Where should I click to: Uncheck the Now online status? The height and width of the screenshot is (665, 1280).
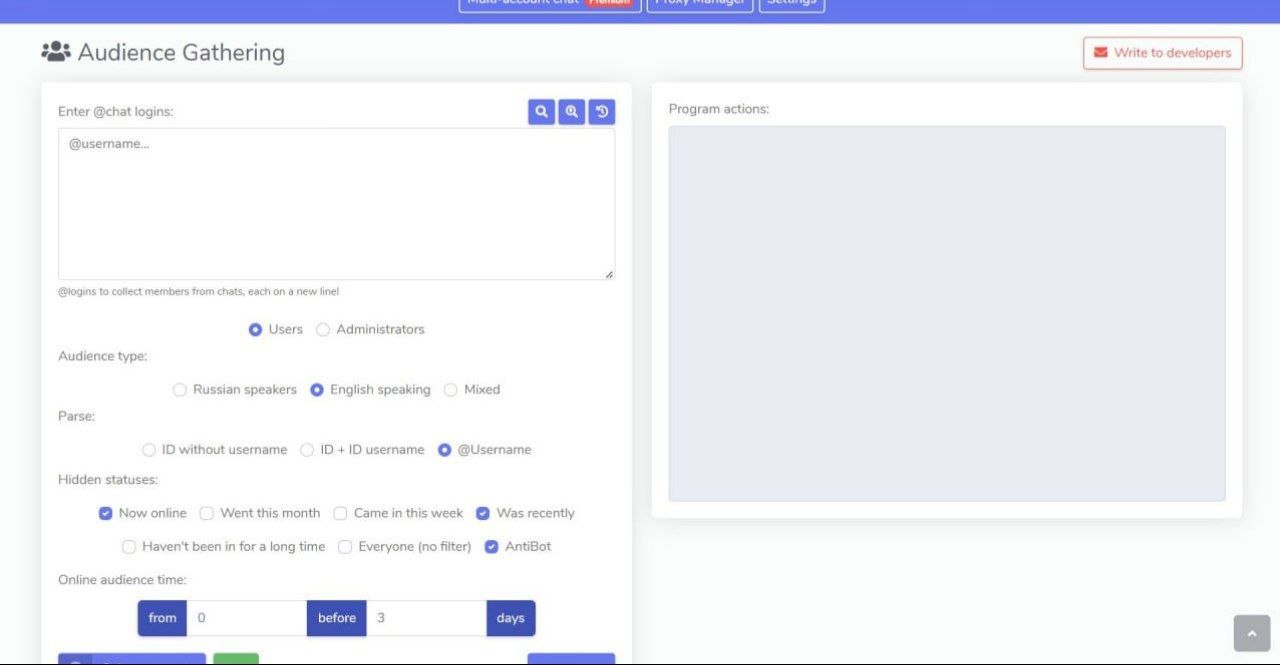(106, 513)
